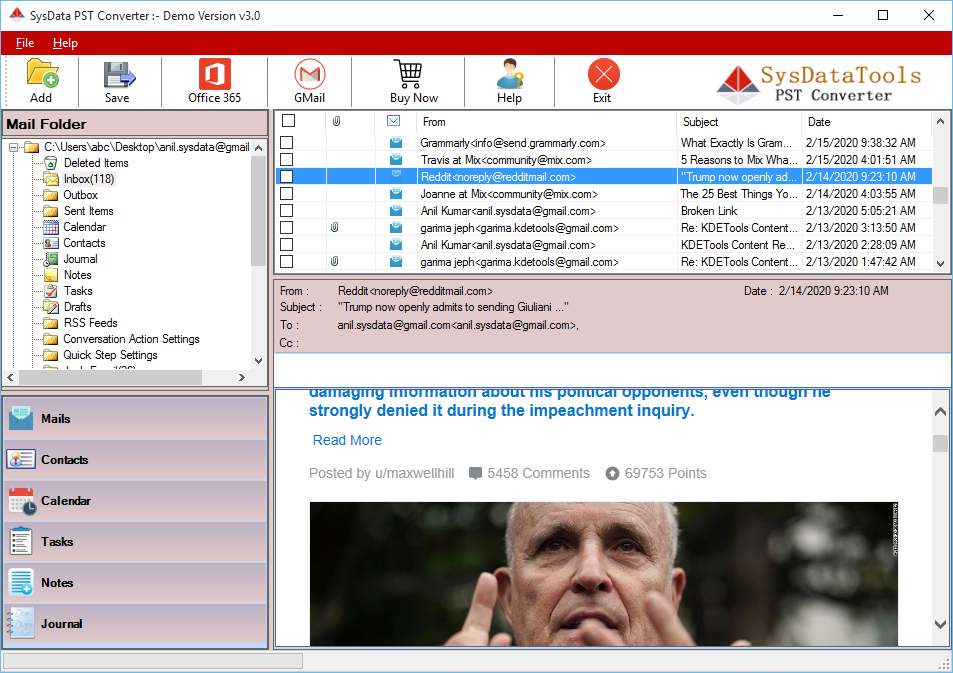953x673 pixels.
Task: Check the Grammarly email checkbox
Action: (x=286, y=143)
